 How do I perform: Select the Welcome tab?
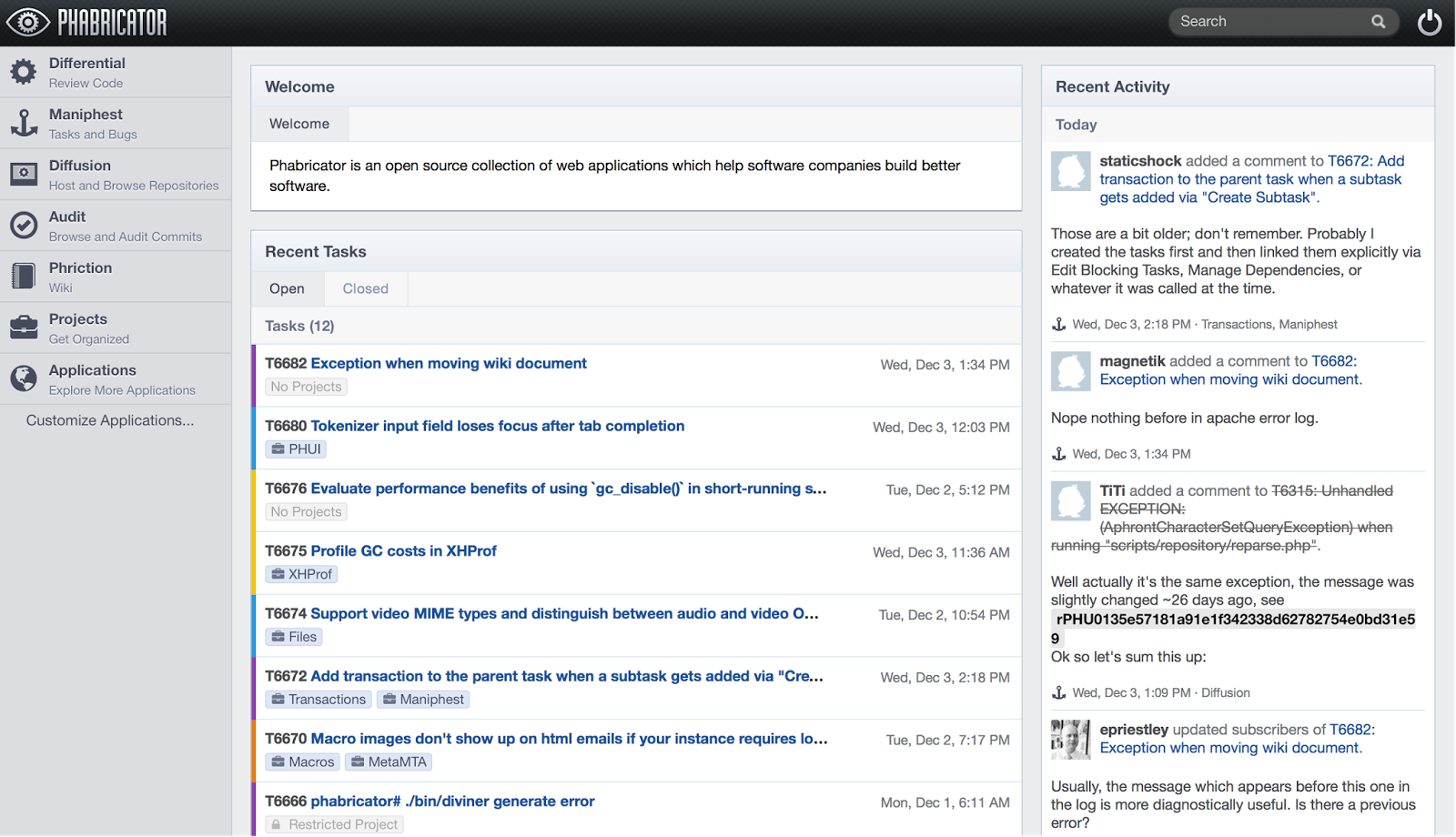(299, 124)
